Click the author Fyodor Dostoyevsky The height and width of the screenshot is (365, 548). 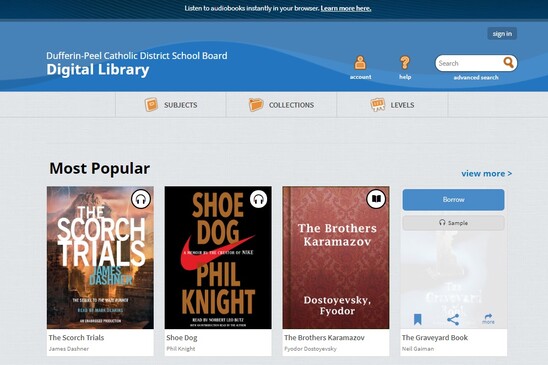click(310, 349)
